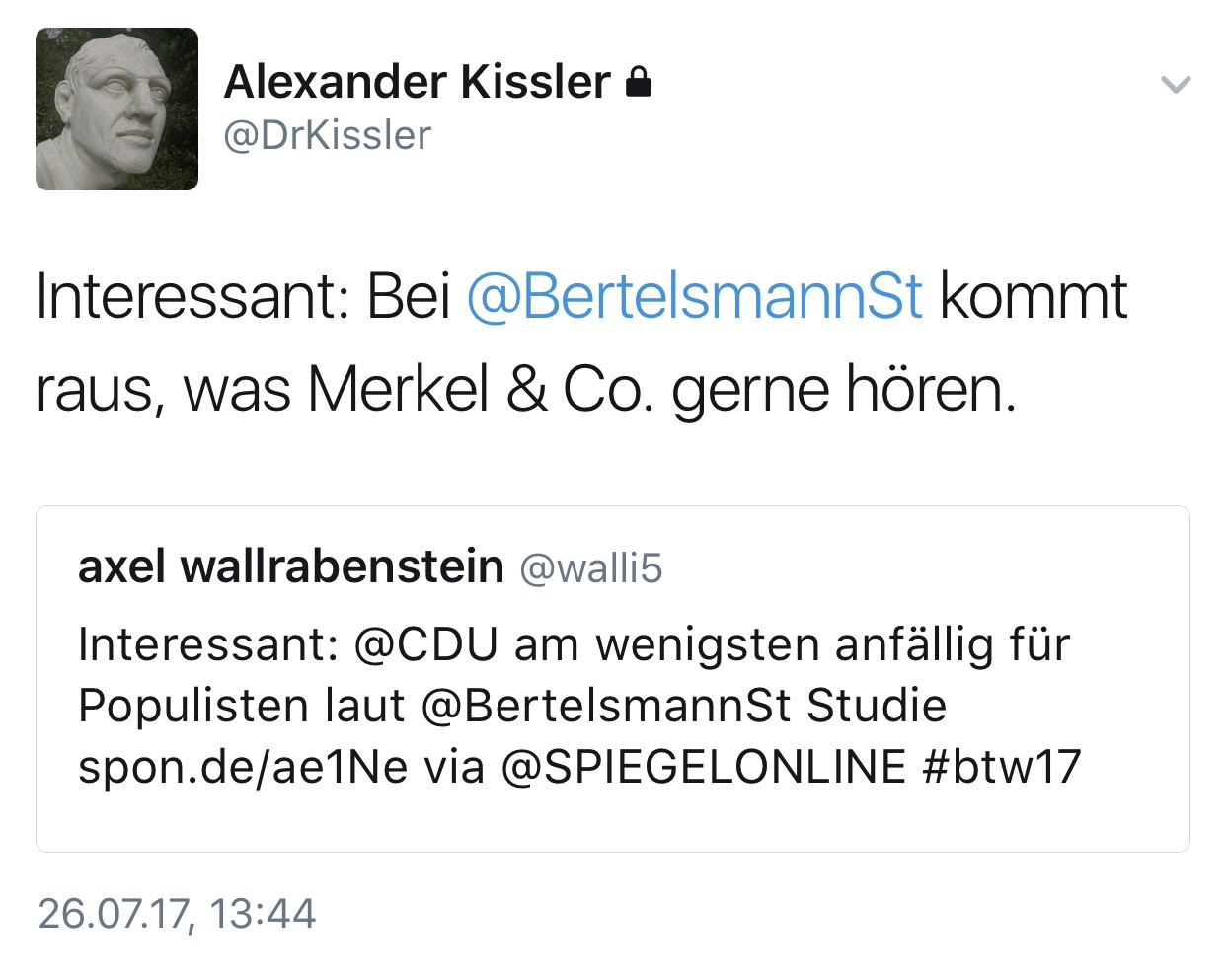The height and width of the screenshot is (980, 1226).
Task: Click the @CDU mention in quoted tweet
Action: point(425,645)
